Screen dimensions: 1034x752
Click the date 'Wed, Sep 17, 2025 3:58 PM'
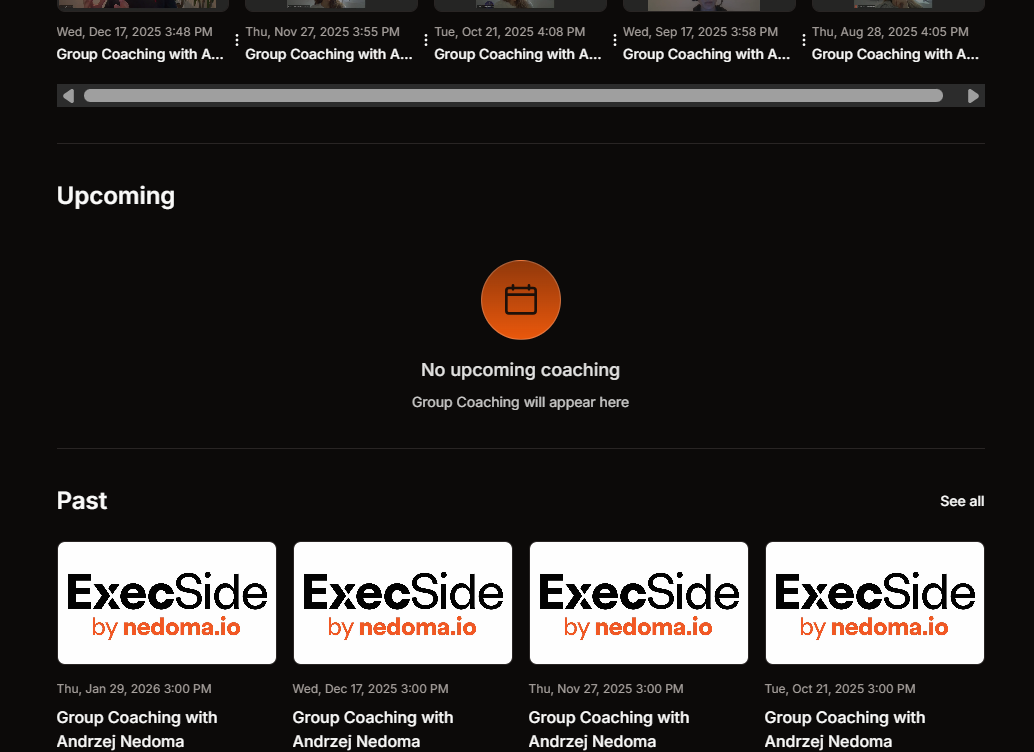[700, 32]
